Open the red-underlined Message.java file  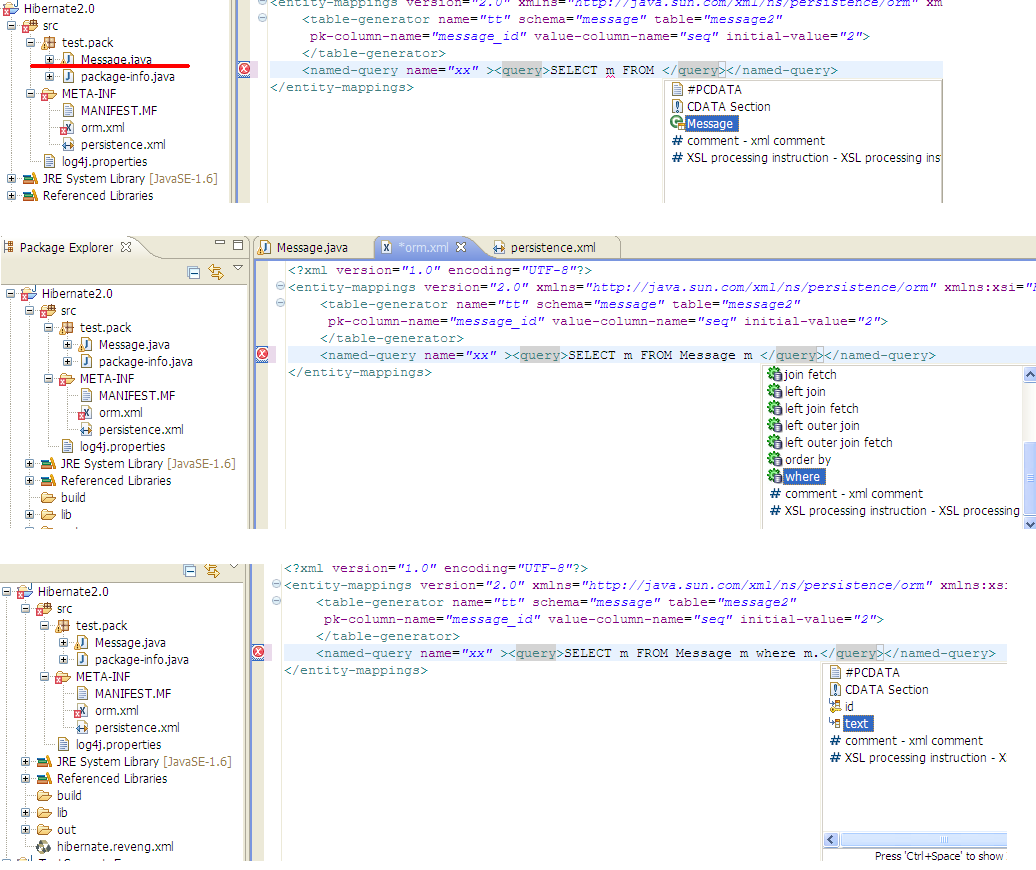click(116, 59)
